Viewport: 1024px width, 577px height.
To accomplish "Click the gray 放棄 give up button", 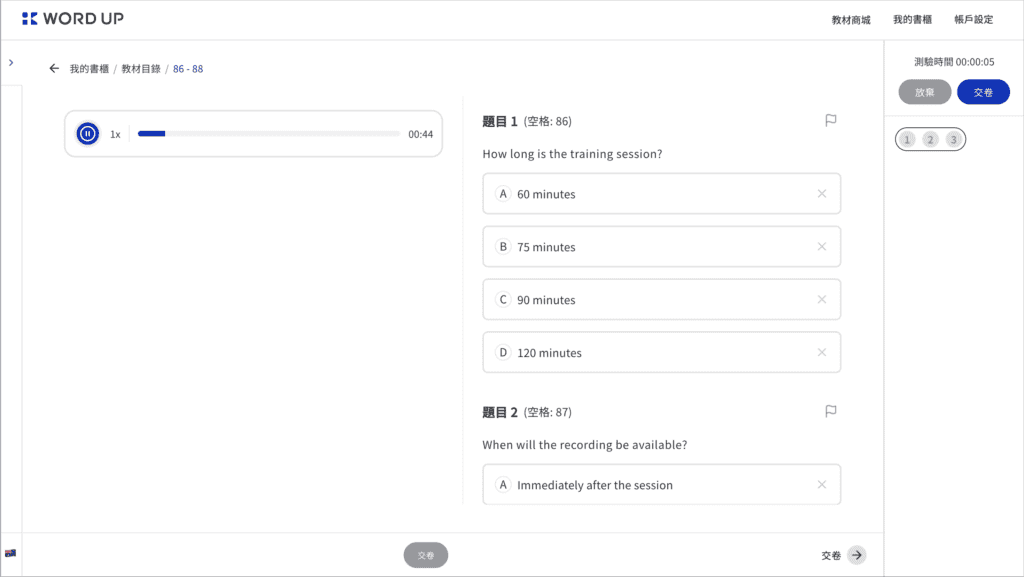I will tap(924, 92).
